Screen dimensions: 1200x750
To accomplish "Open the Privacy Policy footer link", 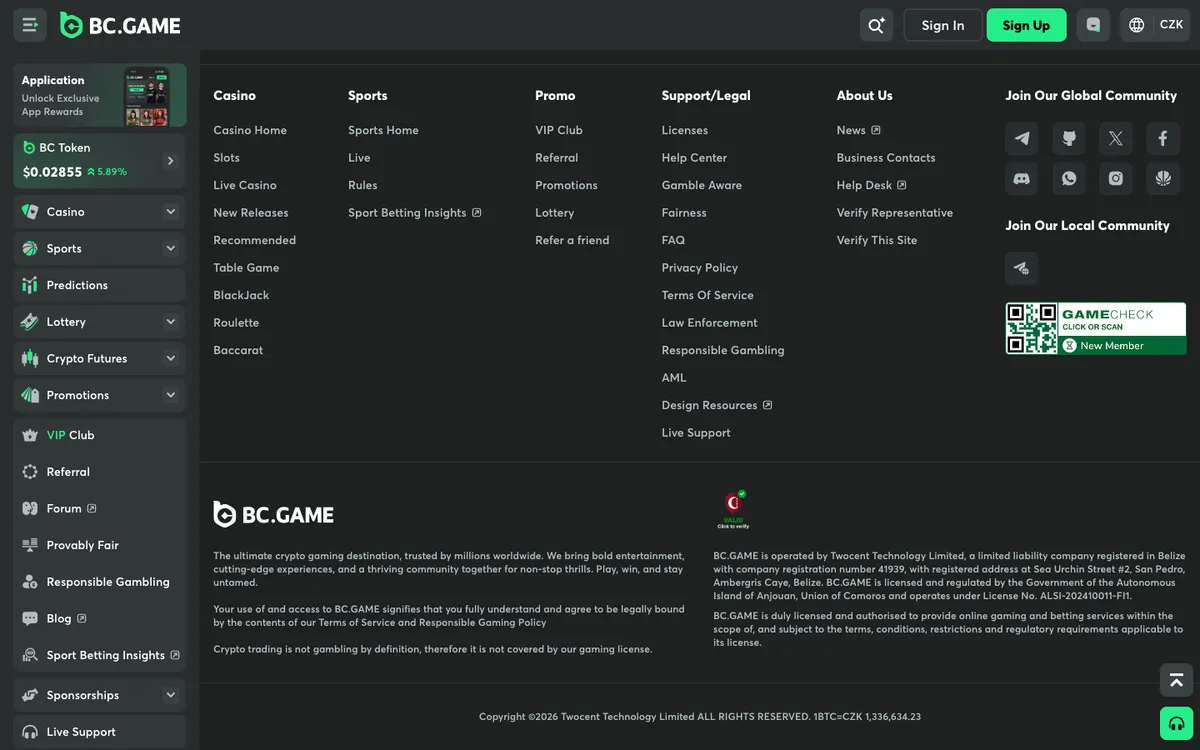I will 700,268.
